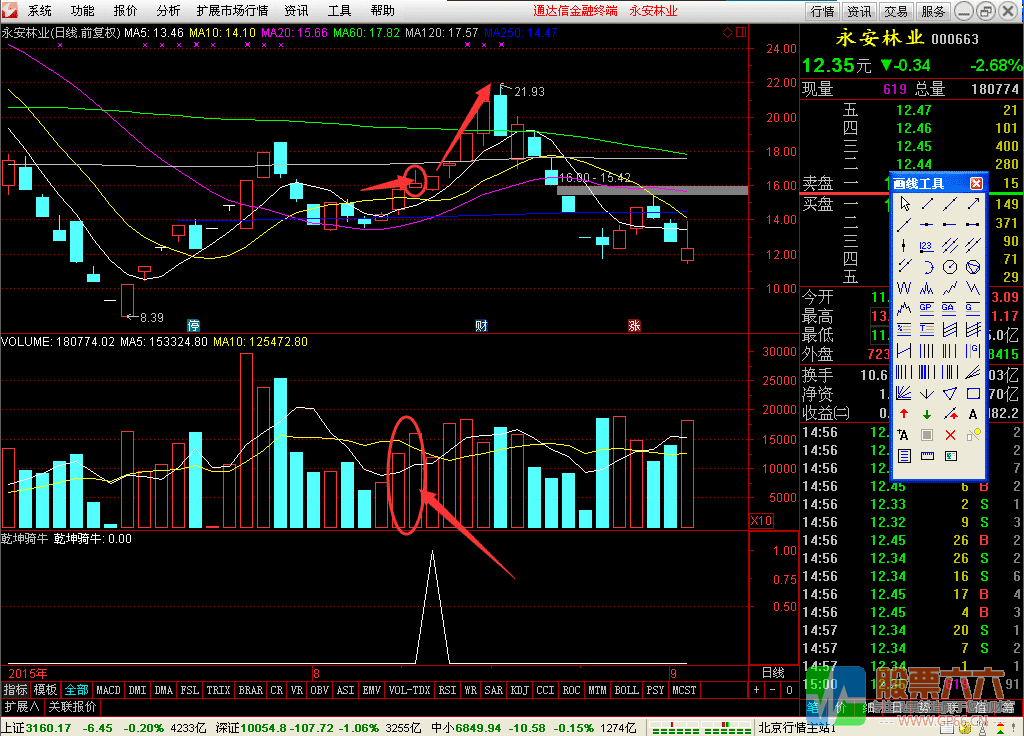Select the red up-arrow marker tool

click(x=904, y=414)
